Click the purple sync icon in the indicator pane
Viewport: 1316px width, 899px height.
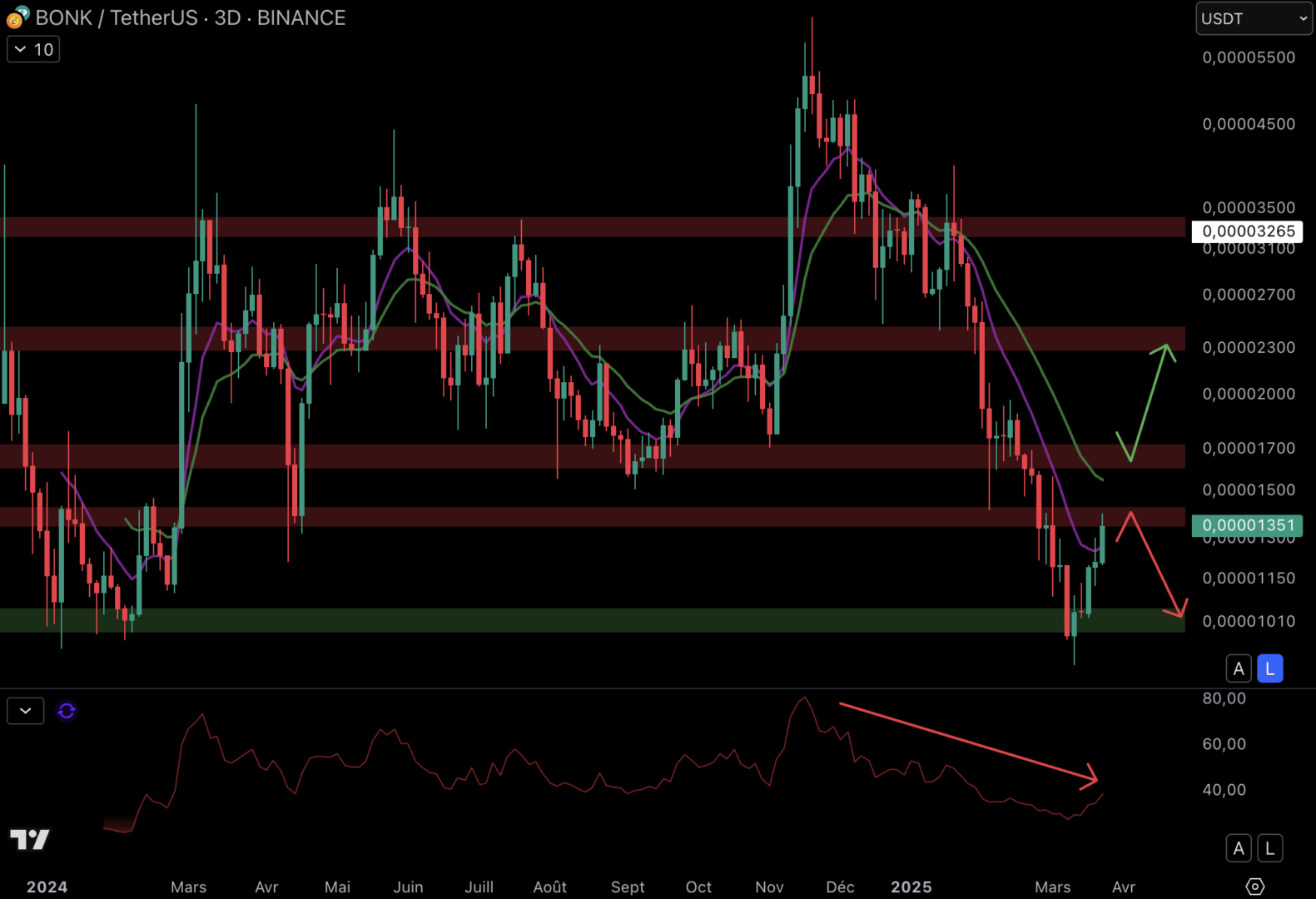[67, 711]
